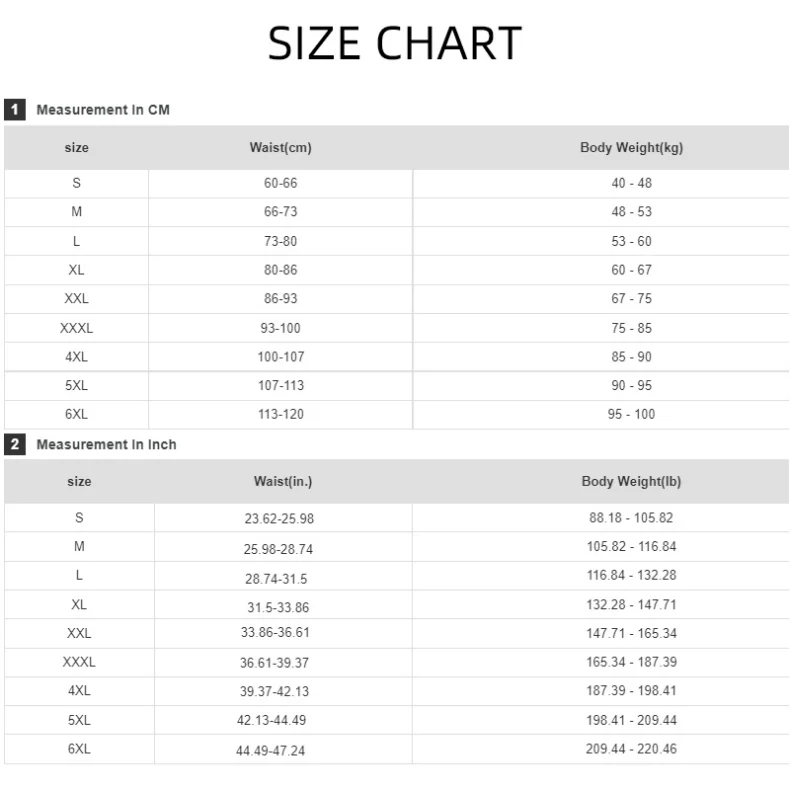Screen dimensions: 790x790
Task: Click the 23.62-25.98 waist cell
Action: click(x=279, y=519)
